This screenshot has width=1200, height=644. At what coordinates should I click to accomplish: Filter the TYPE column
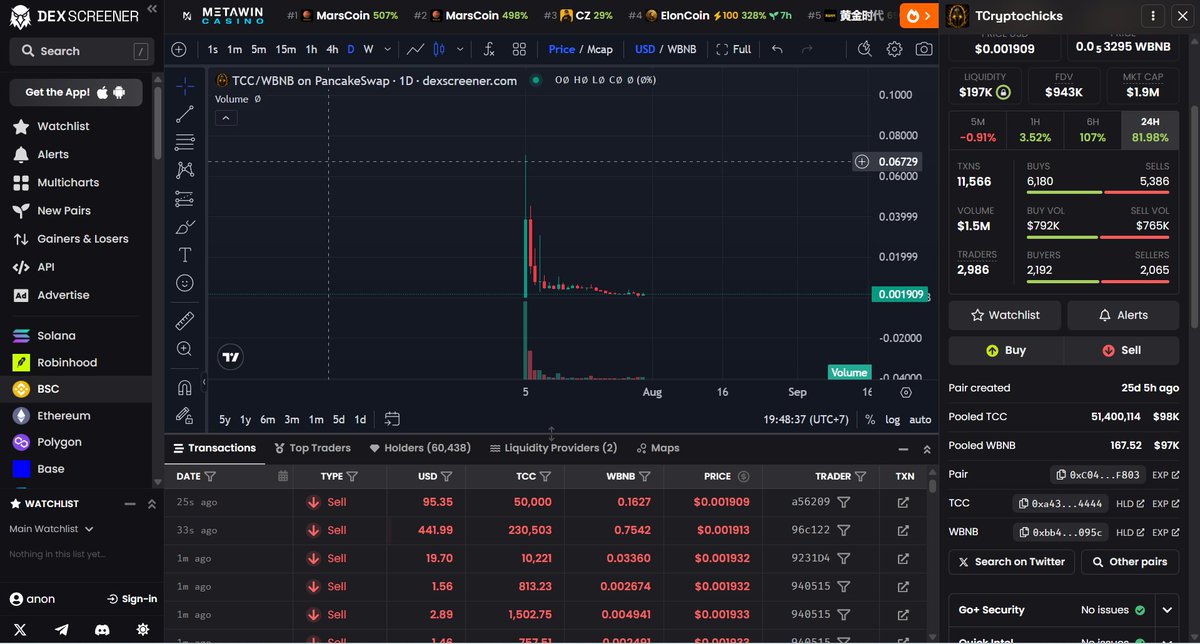[x=352, y=477]
